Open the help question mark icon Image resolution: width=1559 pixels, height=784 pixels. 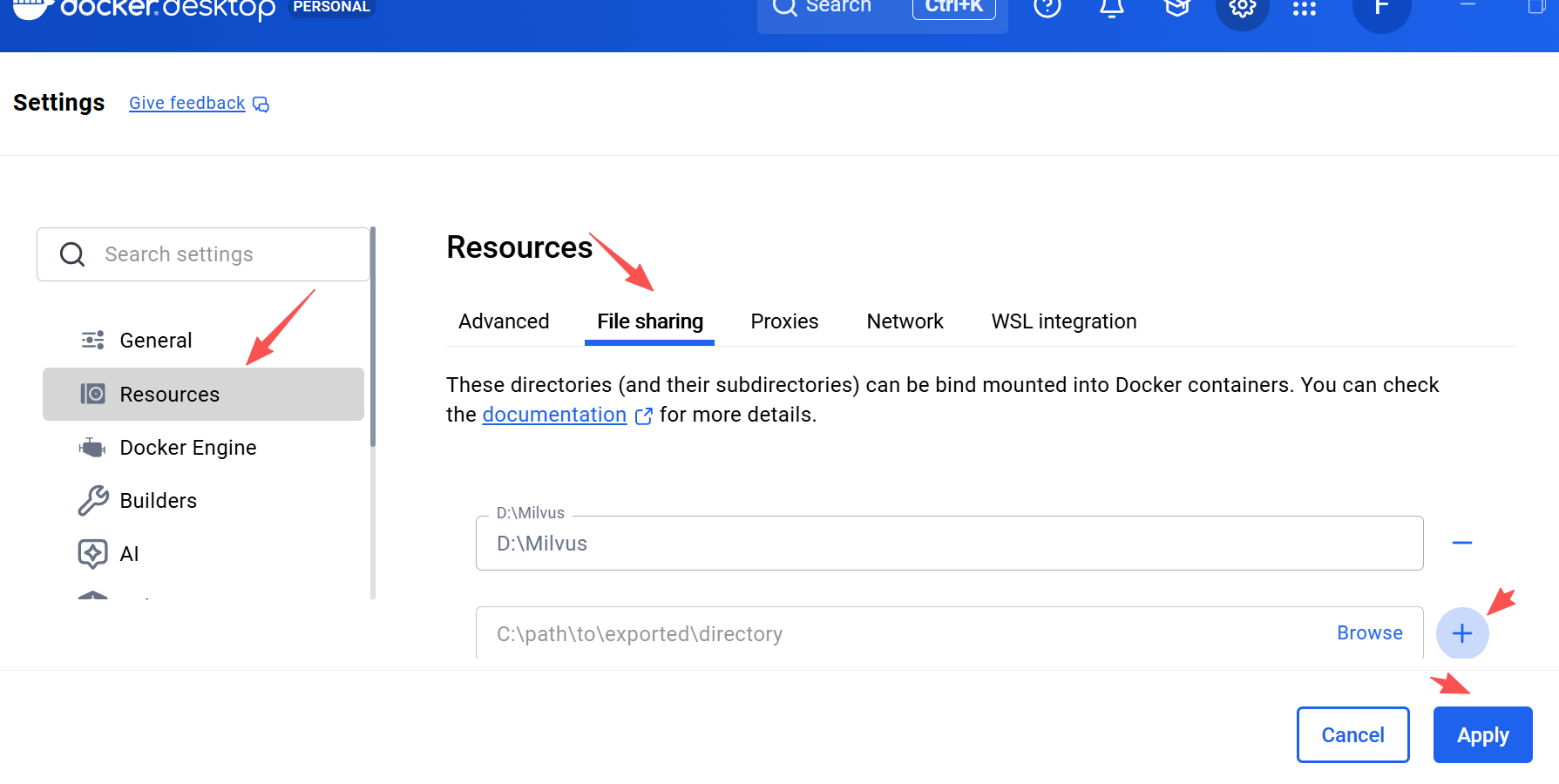(x=1047, y=7)
